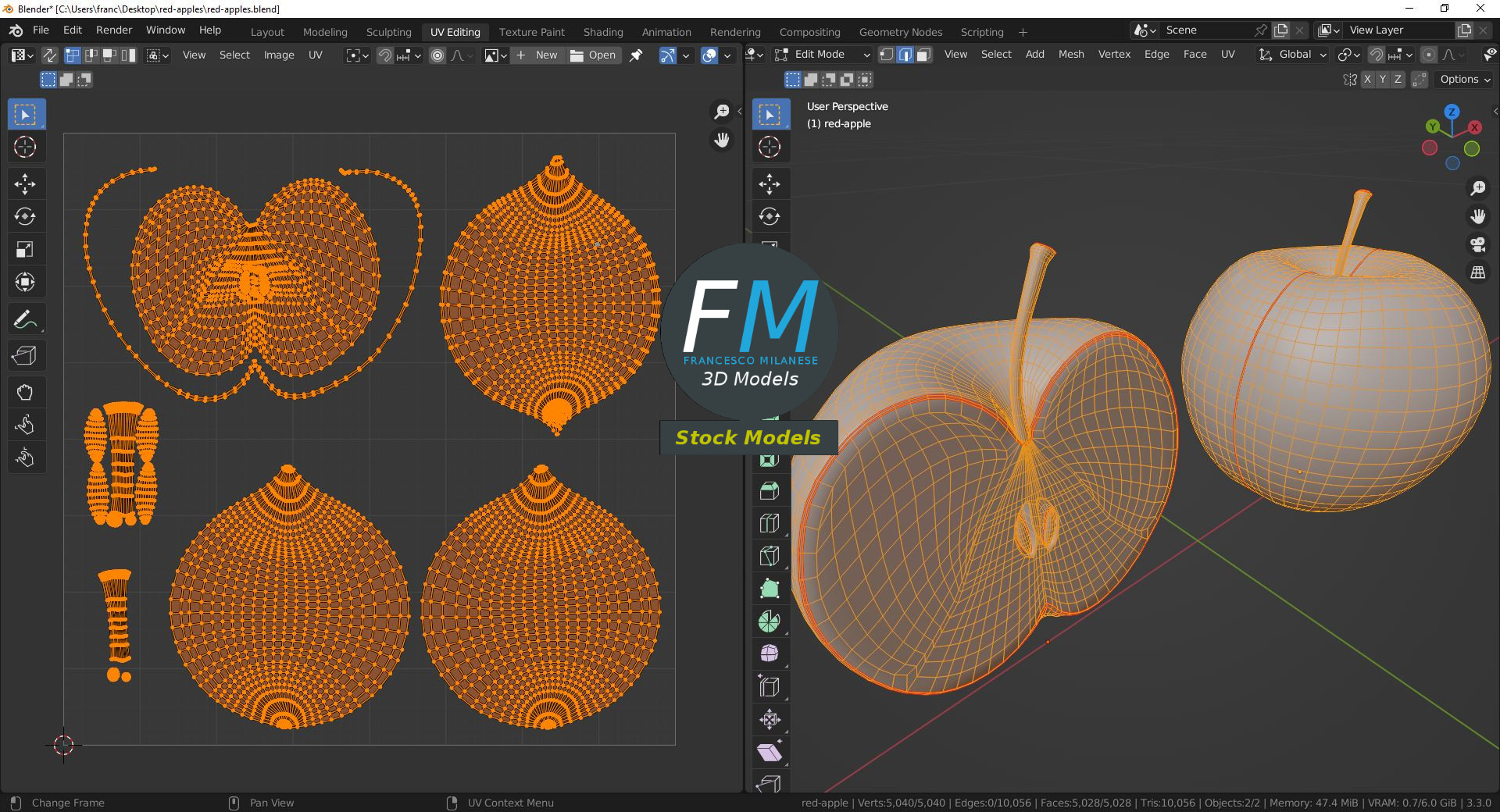Switch to the Texture Paint workspace tab

531,32
